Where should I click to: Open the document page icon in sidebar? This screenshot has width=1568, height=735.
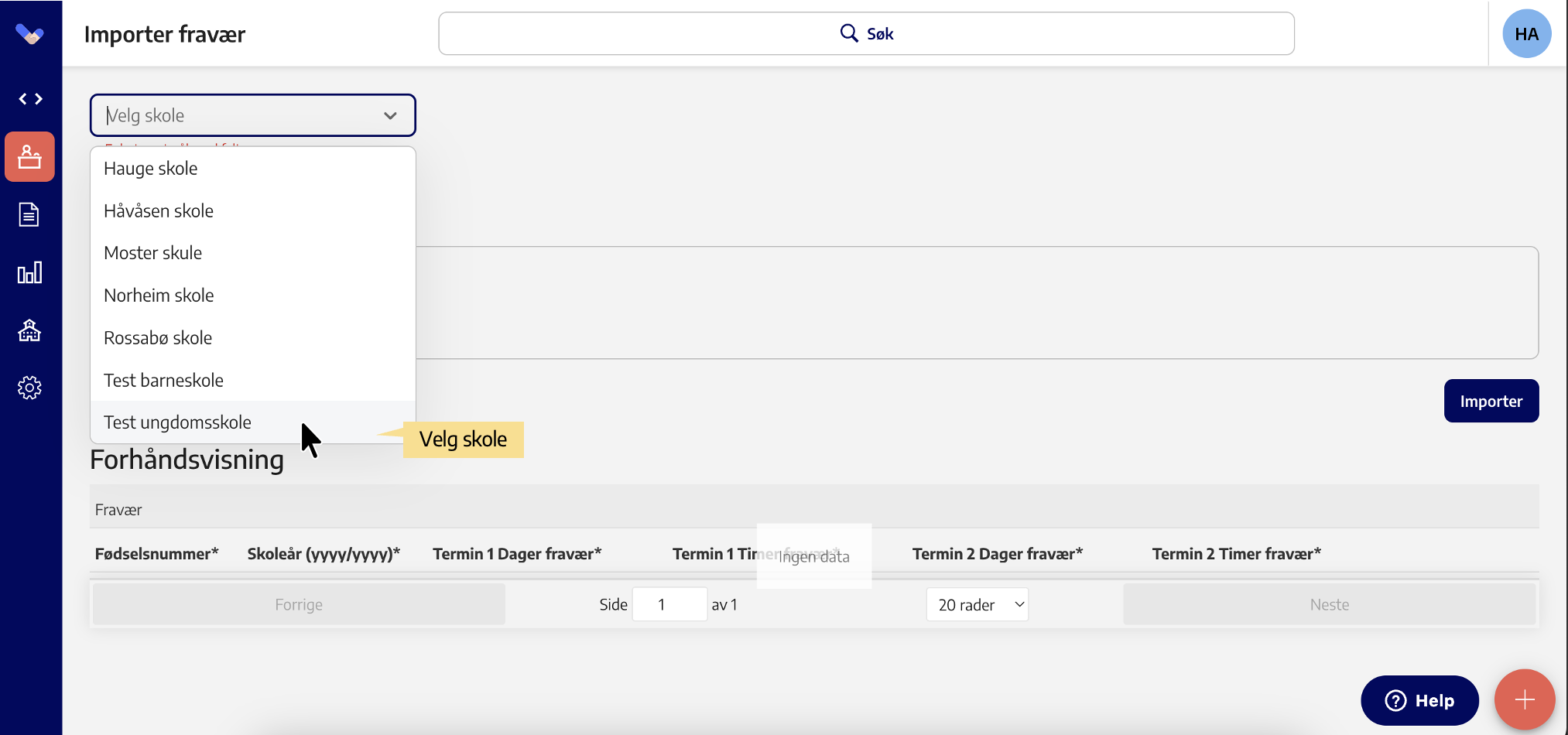click(29, 214)
